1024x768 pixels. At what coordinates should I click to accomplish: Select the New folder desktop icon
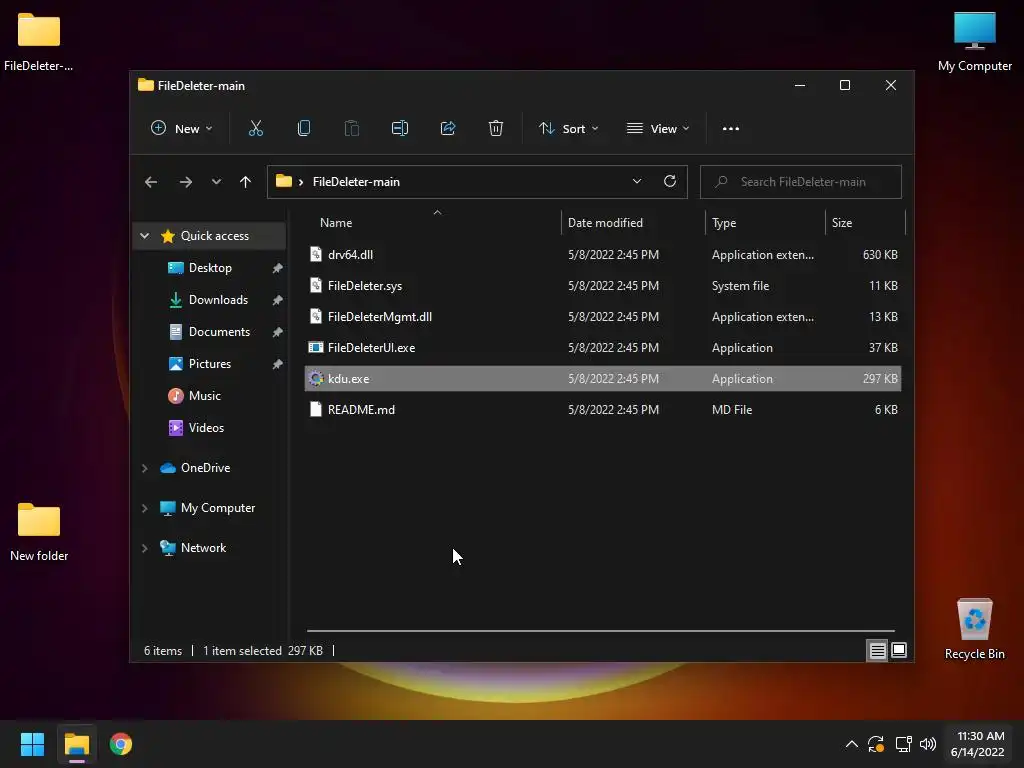pos(39,531)
